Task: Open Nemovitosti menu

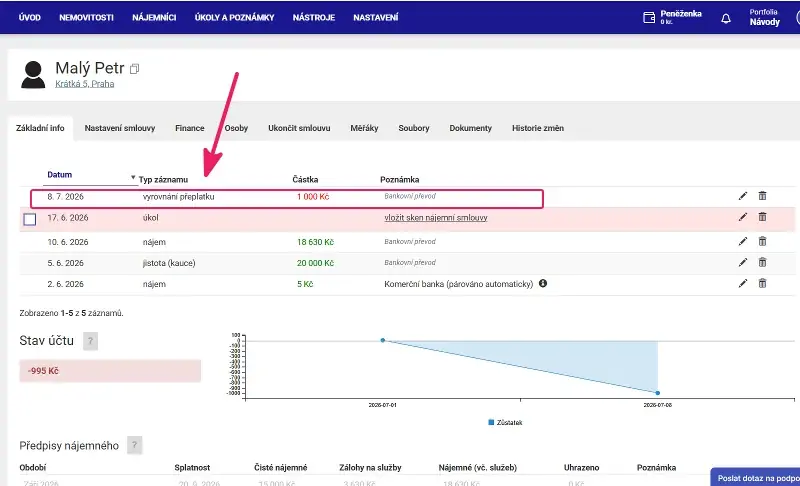Action: tap(86, 17)
